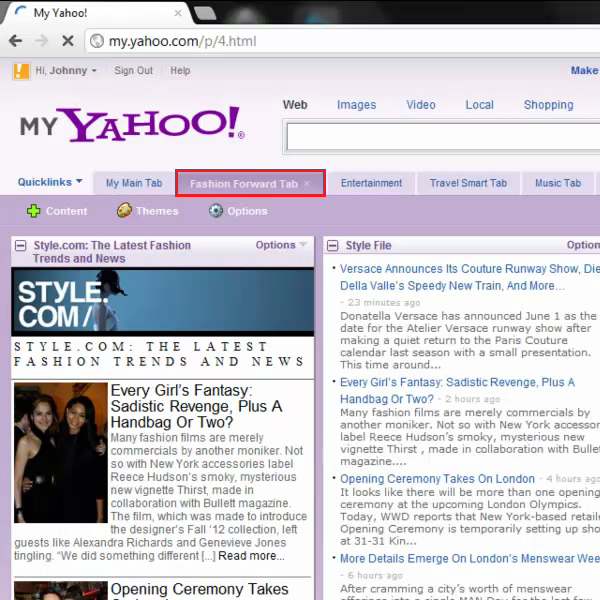Collapse the Style.com module with the minus icon

click(21, 245)
